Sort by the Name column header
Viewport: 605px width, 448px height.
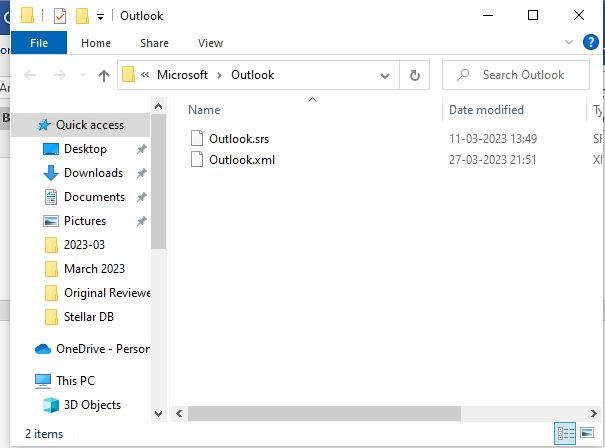[x=204, y=110]
